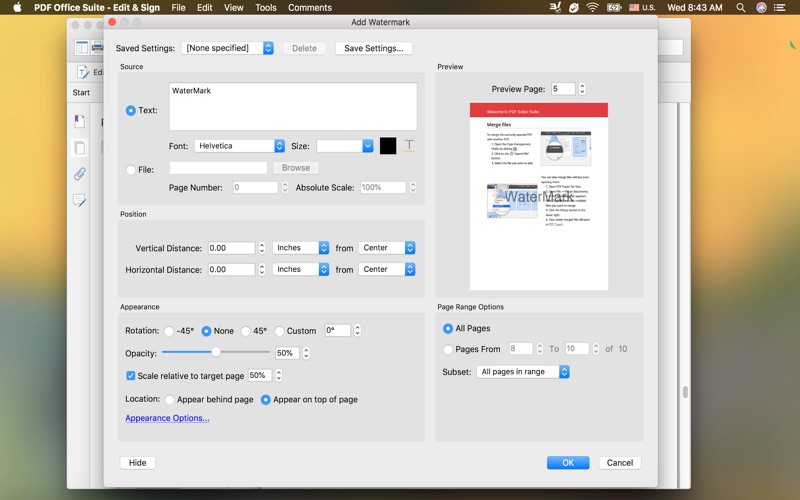Open the View menu
The height and width of the screenshot is (500, 800).
tap(234, 7)
